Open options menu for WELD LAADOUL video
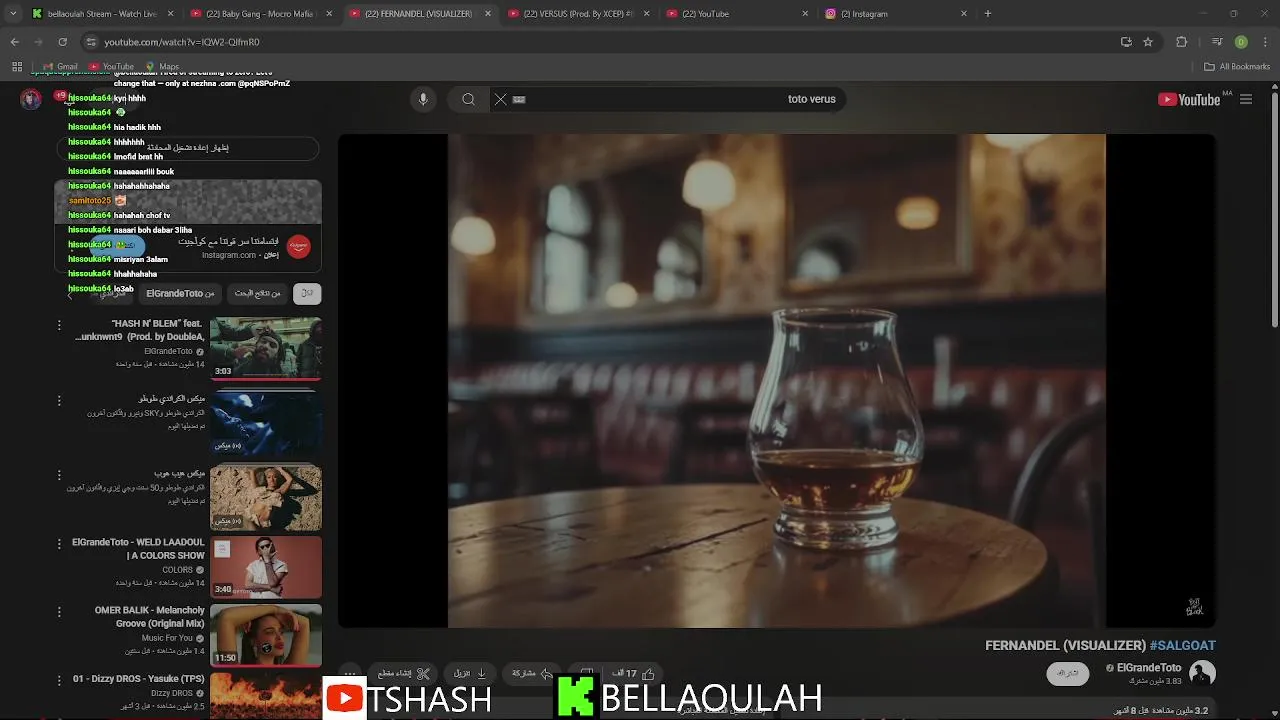 point(59,545)
